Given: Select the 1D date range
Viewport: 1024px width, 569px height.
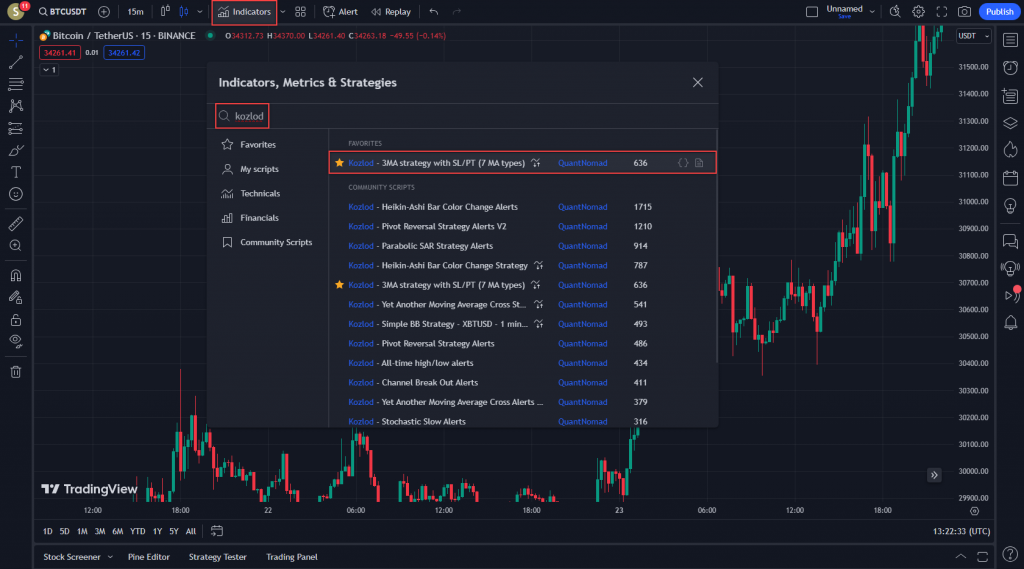Looking at the screenshot, I should click(48, 531).
